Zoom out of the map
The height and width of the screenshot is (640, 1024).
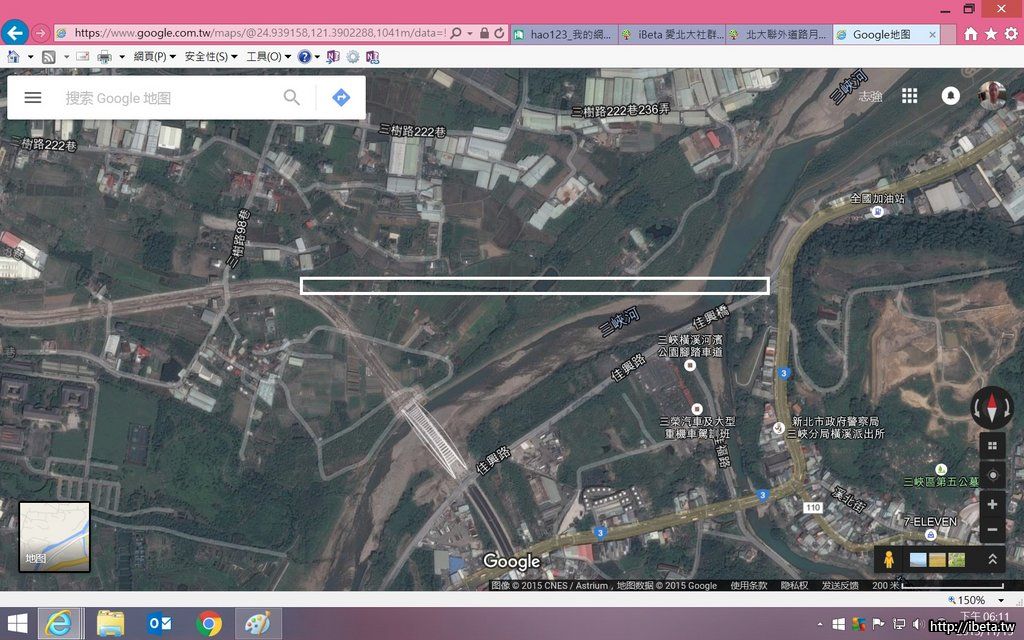click(992, 529)
